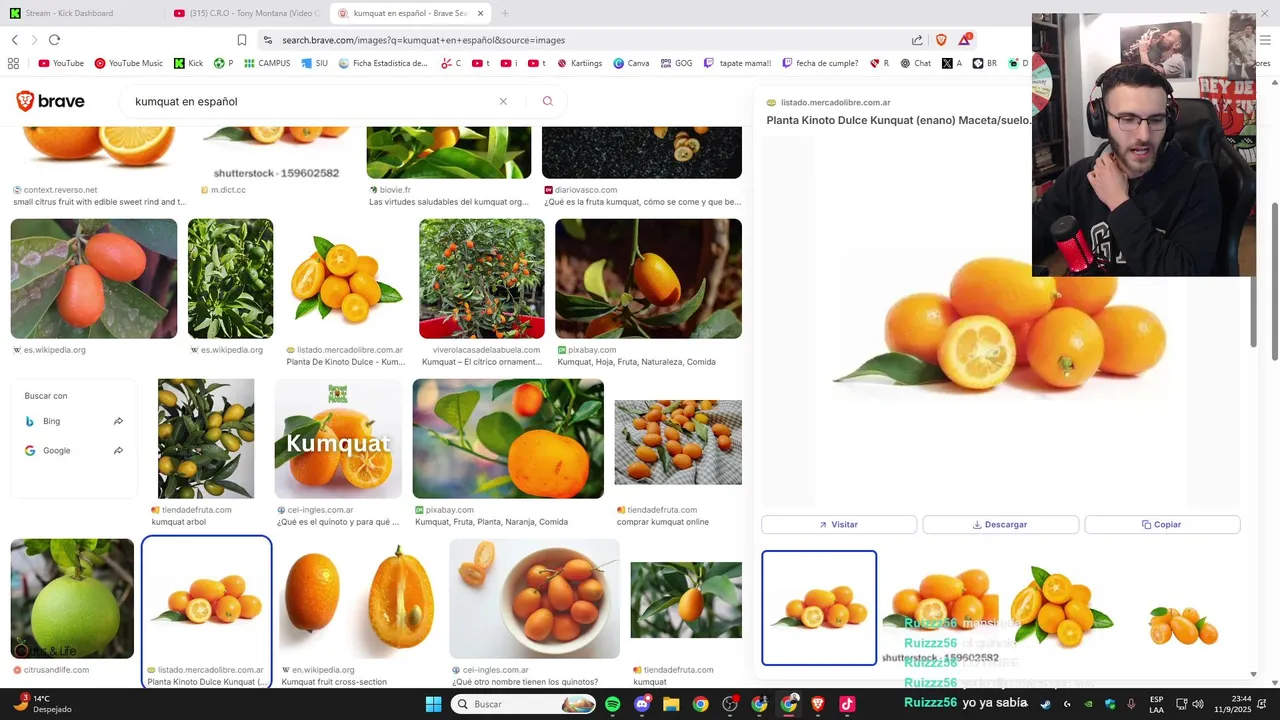Open the Chat bookmark
The width and height of the screenshot is (1280, 720).
(x=915, y=63)
